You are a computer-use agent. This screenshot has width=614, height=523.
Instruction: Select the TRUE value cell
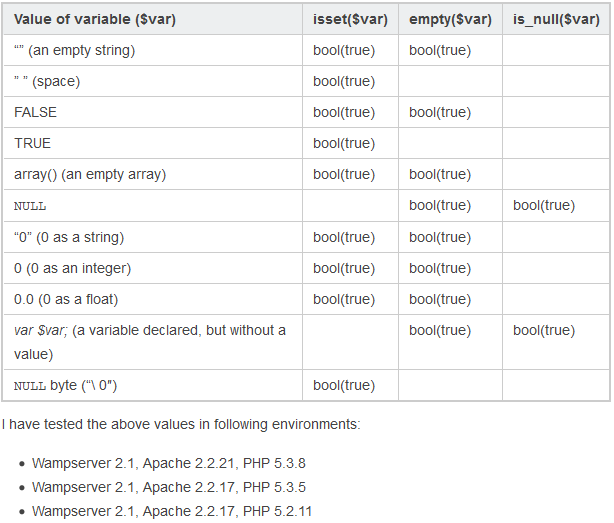coord(153,143)
